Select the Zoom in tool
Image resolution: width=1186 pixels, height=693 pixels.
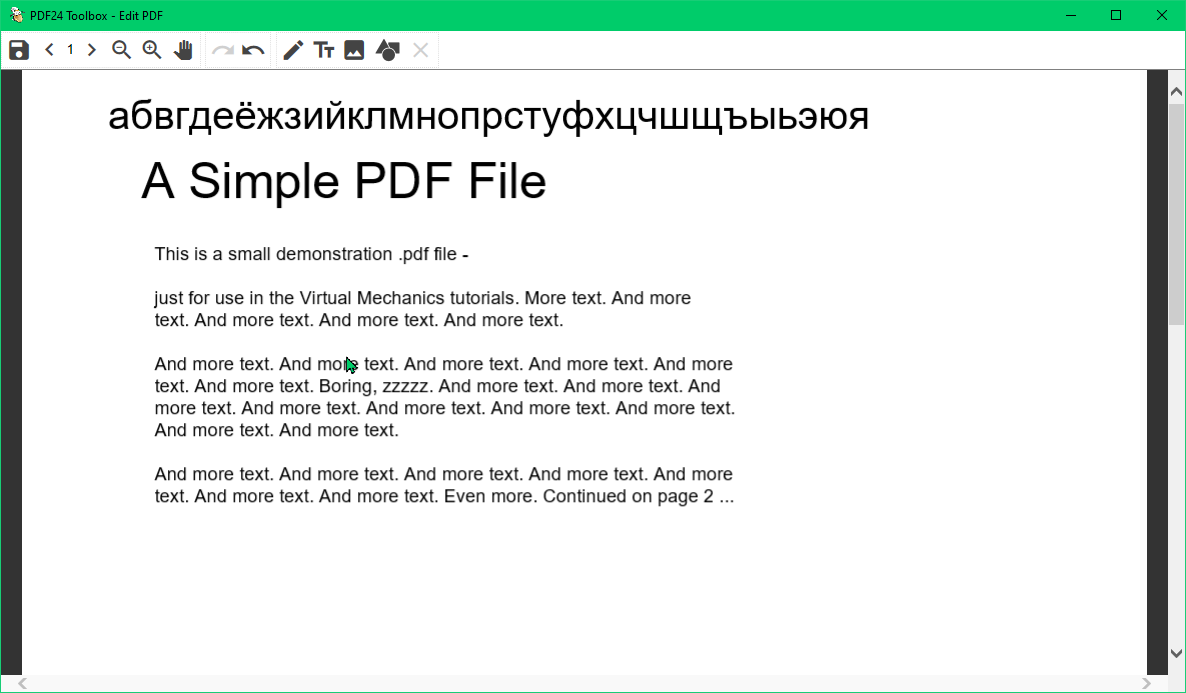click(152, 49)
